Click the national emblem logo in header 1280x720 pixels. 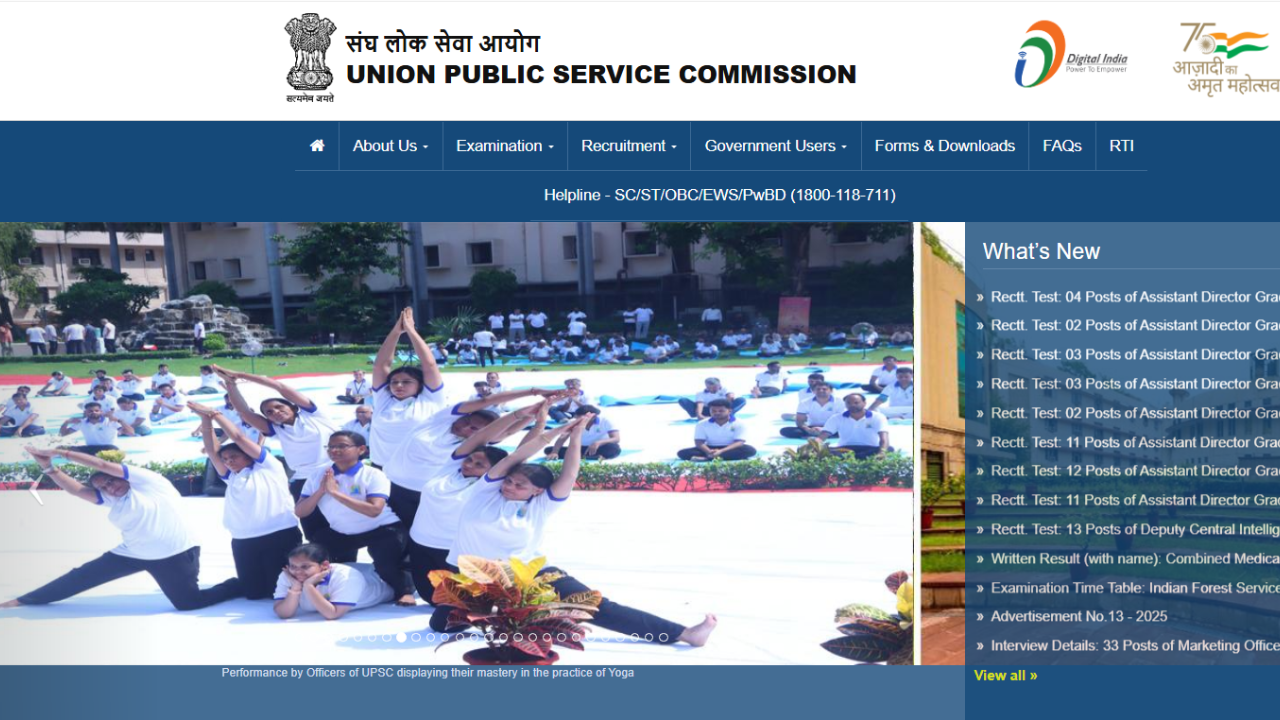point(310,58)
